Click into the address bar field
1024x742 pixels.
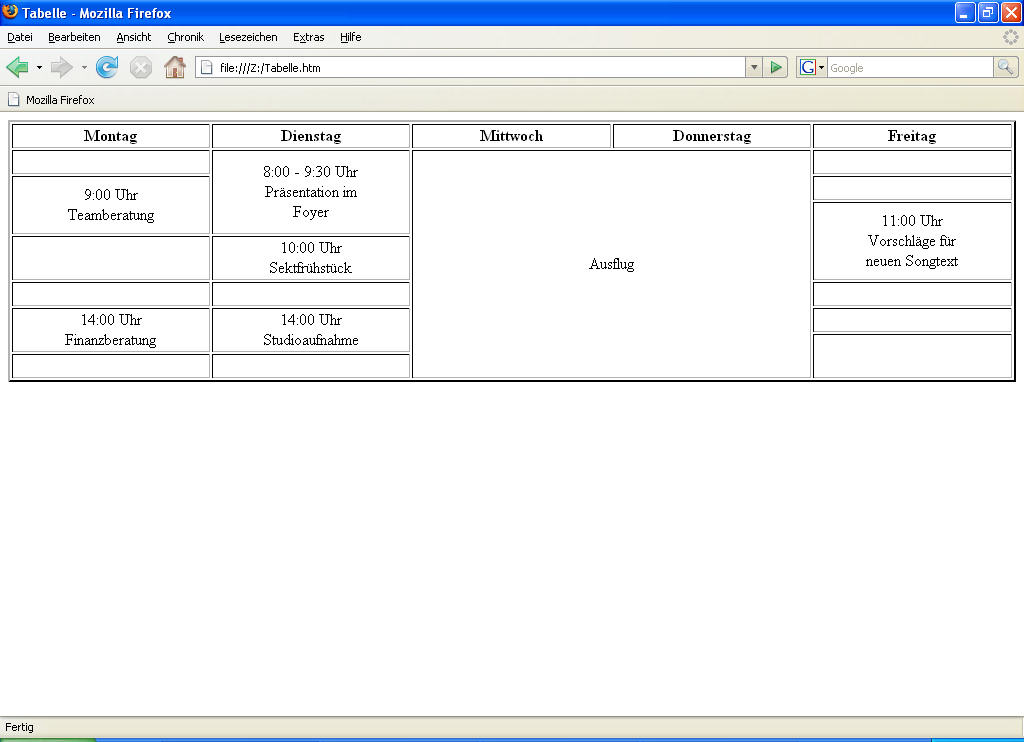click(x=470, y=67)
